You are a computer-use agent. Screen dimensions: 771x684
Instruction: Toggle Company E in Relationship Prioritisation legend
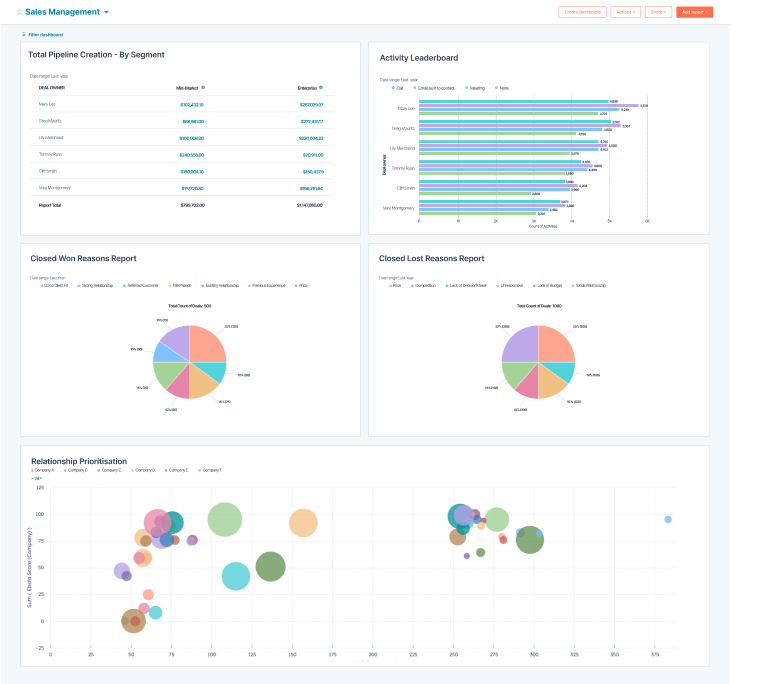[x=176, y=470]
